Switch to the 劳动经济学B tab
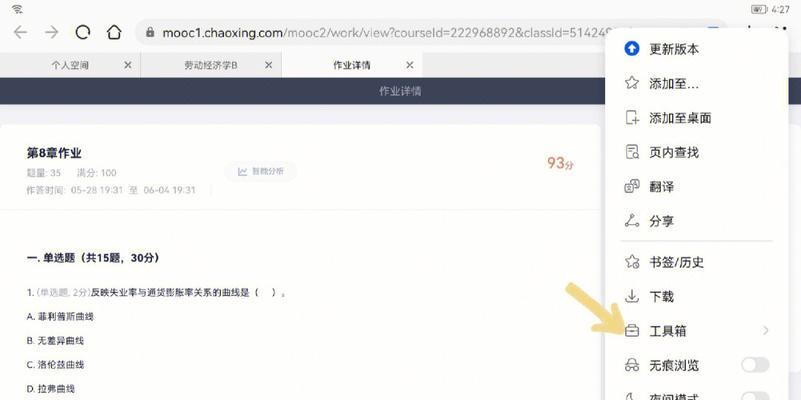The height and width of the screenshot is (400, 801). click(210, 65)
